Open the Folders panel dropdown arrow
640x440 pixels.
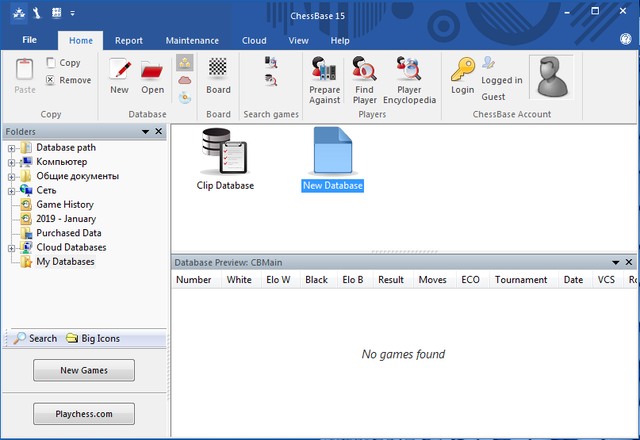(x=145, y=132)
